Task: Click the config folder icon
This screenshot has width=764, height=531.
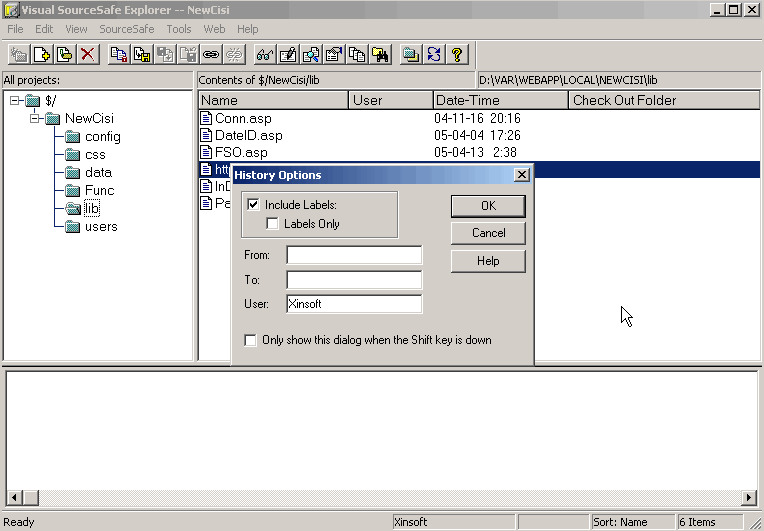Action: 72,136
